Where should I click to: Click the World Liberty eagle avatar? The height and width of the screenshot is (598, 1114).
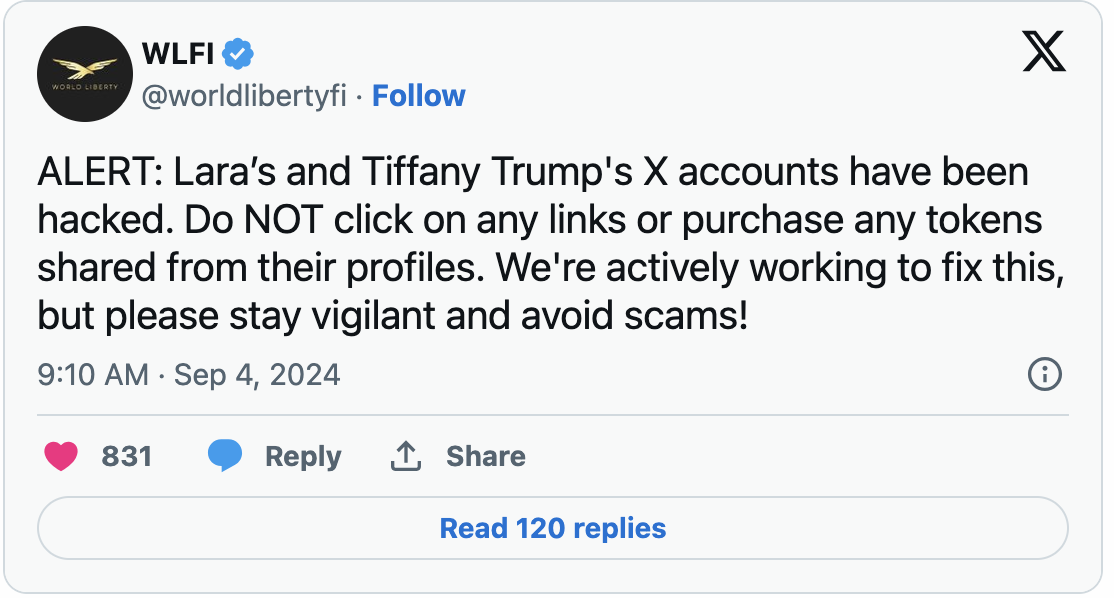[84, 75]
